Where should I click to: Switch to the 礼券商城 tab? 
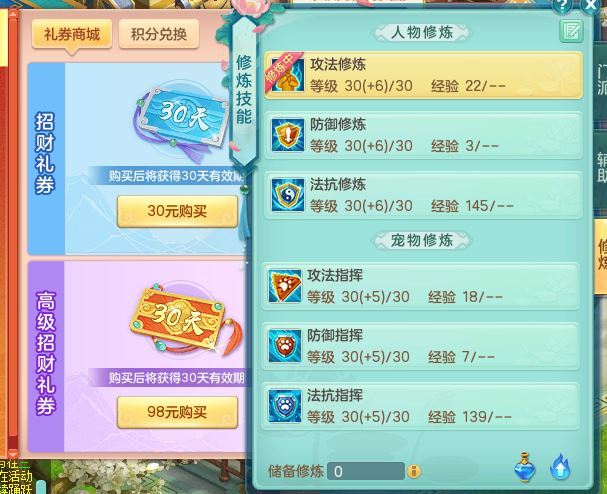pyautogui.click(x=72, y=35)
